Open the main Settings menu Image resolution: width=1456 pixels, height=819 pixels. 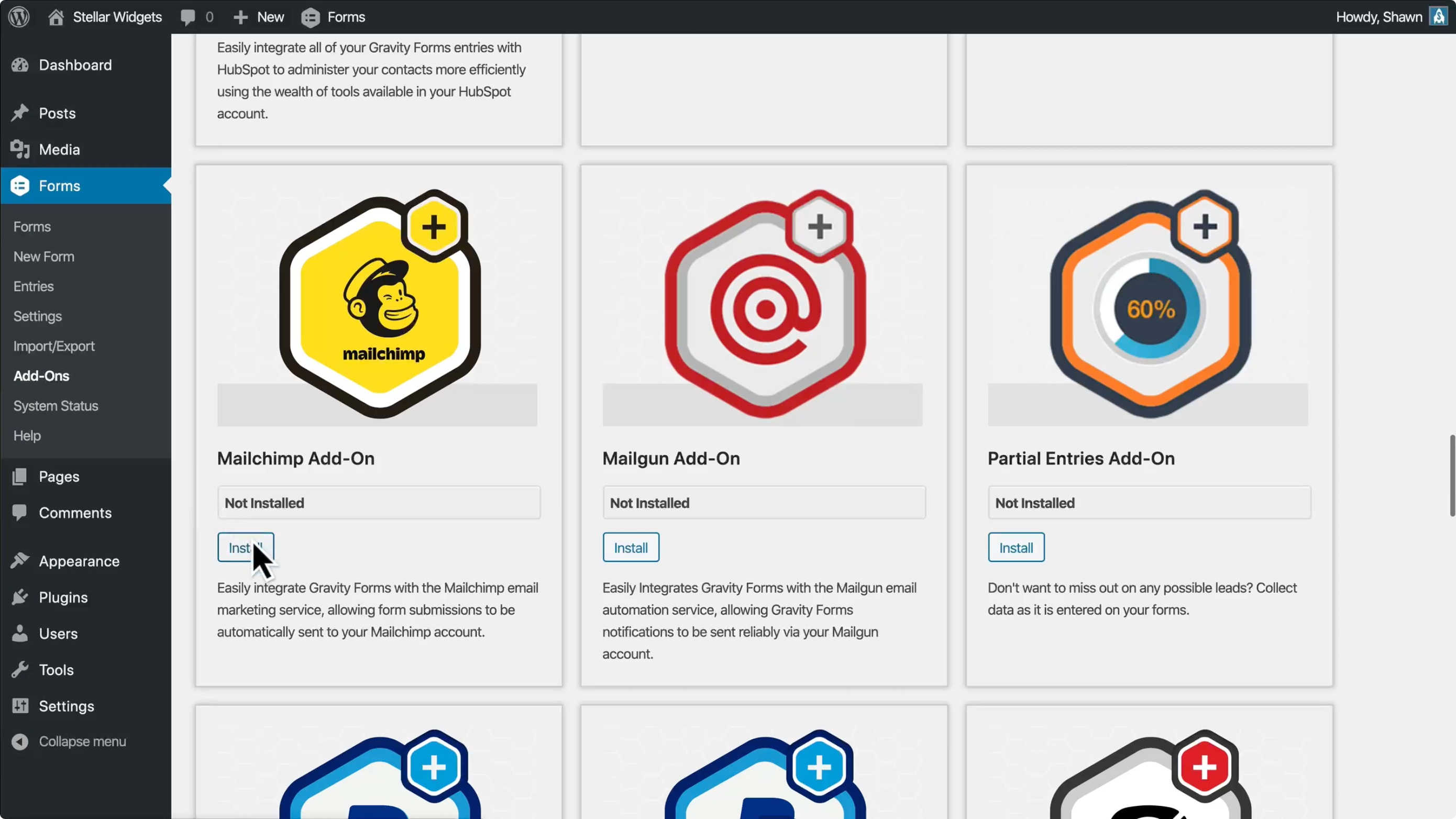pos(66,706)
